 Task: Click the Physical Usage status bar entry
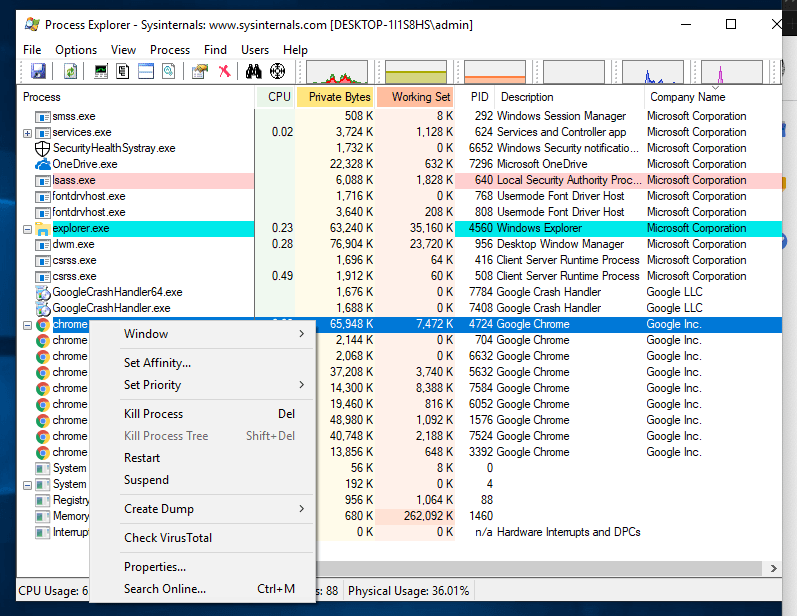409,591
